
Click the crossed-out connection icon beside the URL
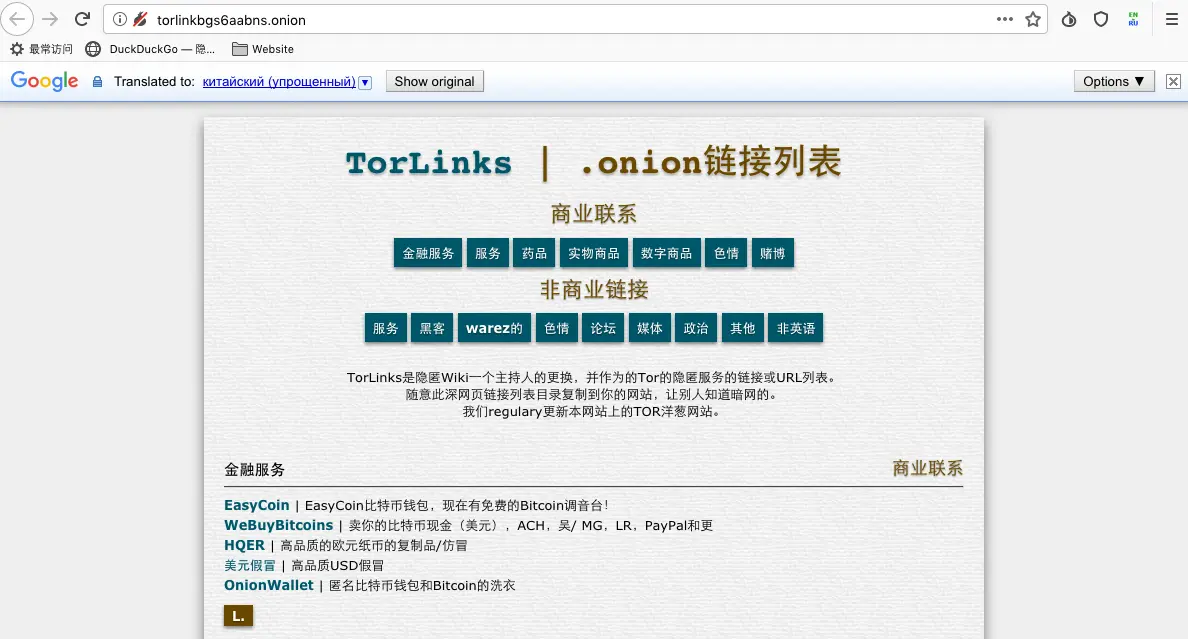[x=140, y=20]
